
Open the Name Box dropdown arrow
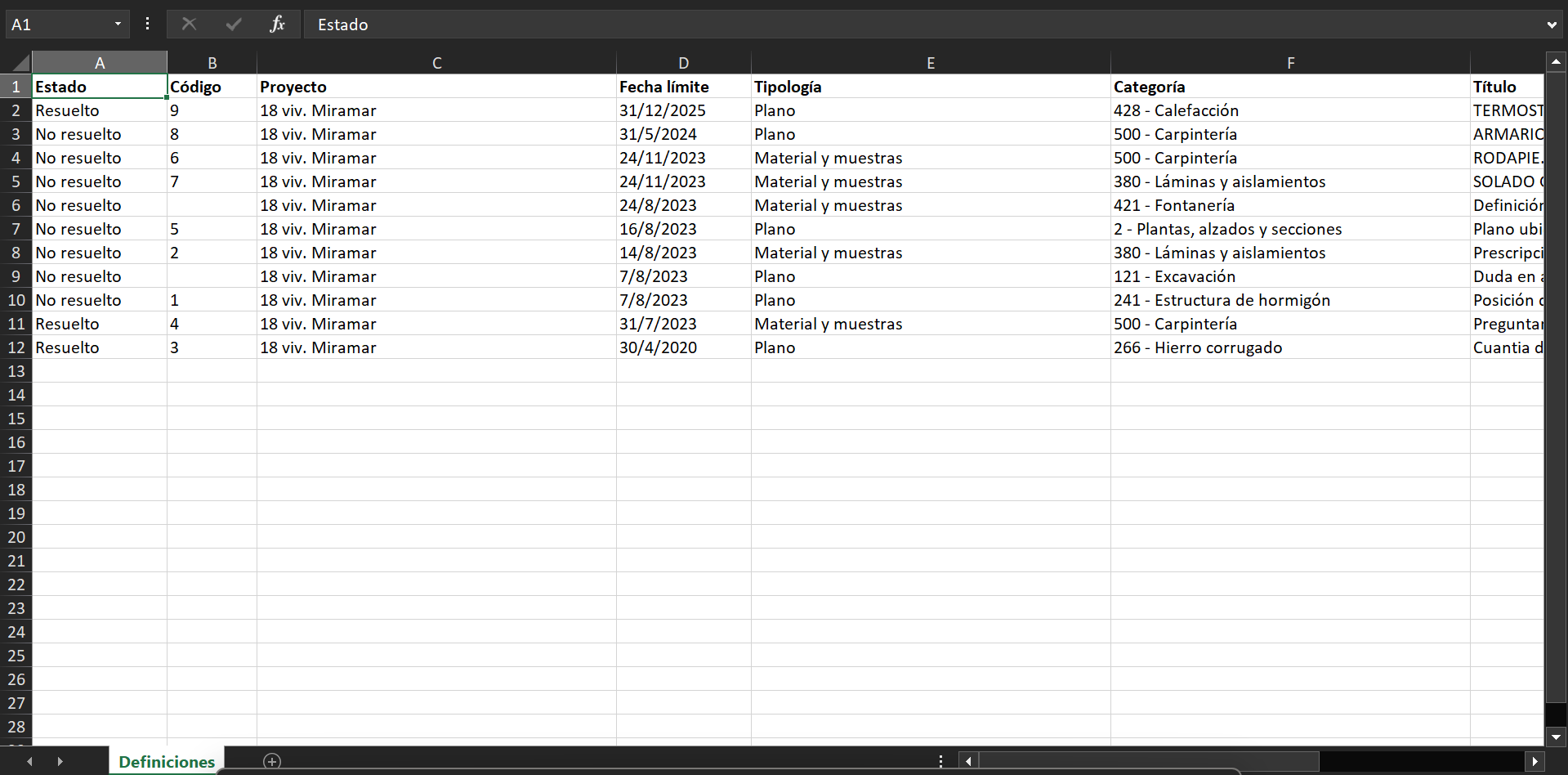point(118,25)
